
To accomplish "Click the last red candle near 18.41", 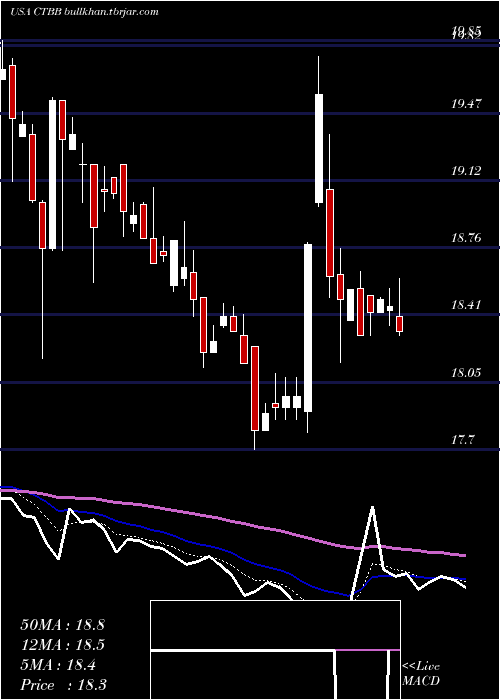I will tap(400, 324).
